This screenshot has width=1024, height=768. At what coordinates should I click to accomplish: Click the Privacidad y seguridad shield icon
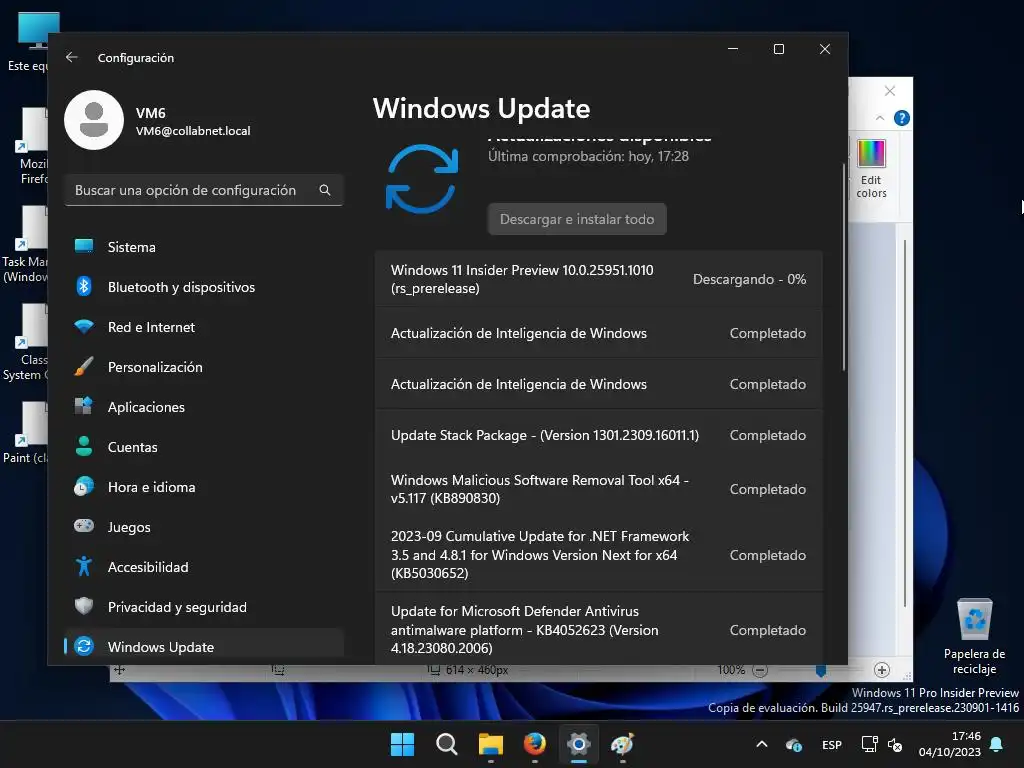tap(84, 607)
